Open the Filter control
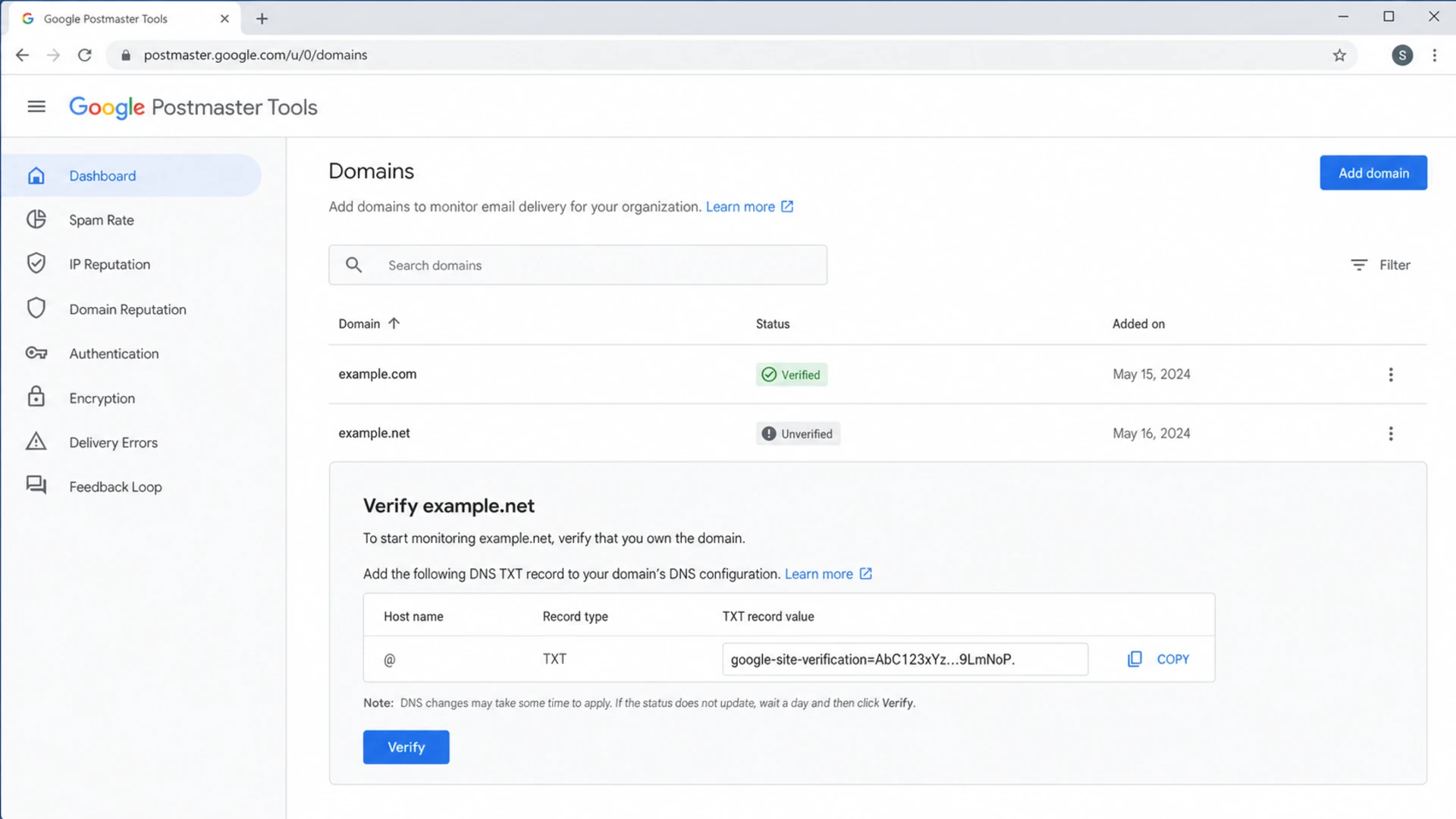1456x819 pixels. pyautogui.click(x=1381, y=265)
